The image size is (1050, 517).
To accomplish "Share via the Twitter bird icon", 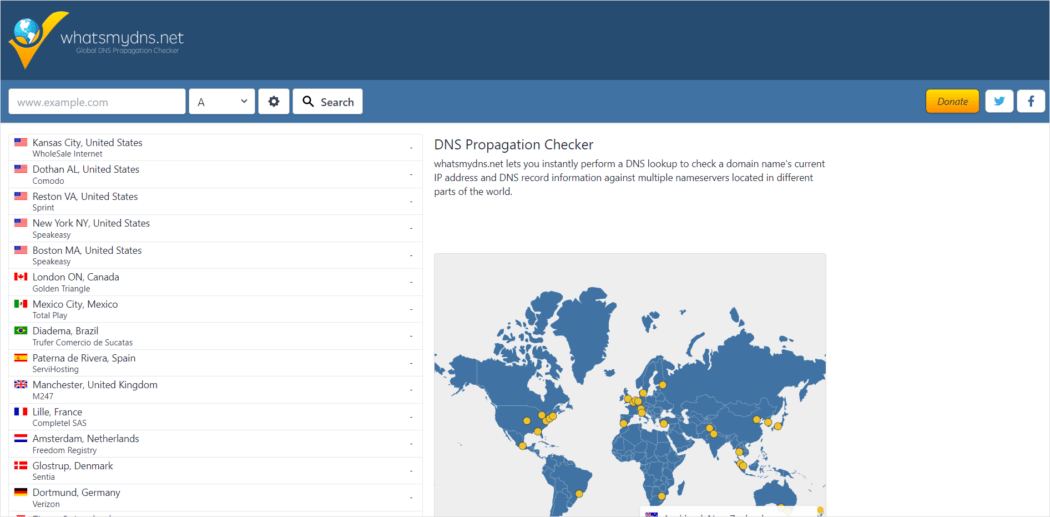I will [x=999, y=101].
